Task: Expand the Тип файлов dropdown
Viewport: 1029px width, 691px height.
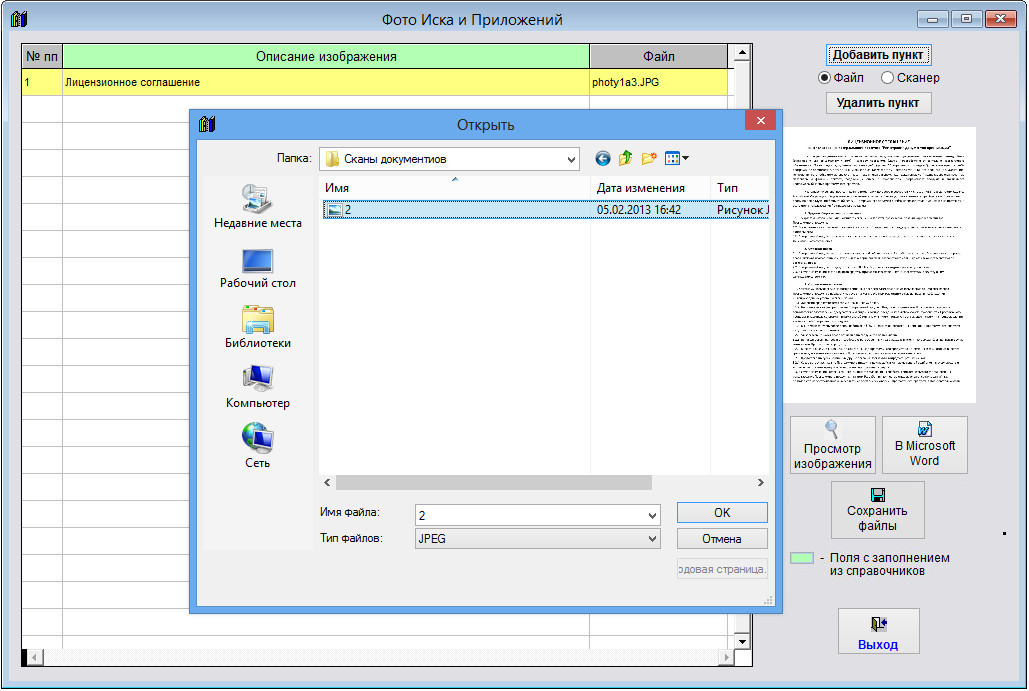Action: 652,539
